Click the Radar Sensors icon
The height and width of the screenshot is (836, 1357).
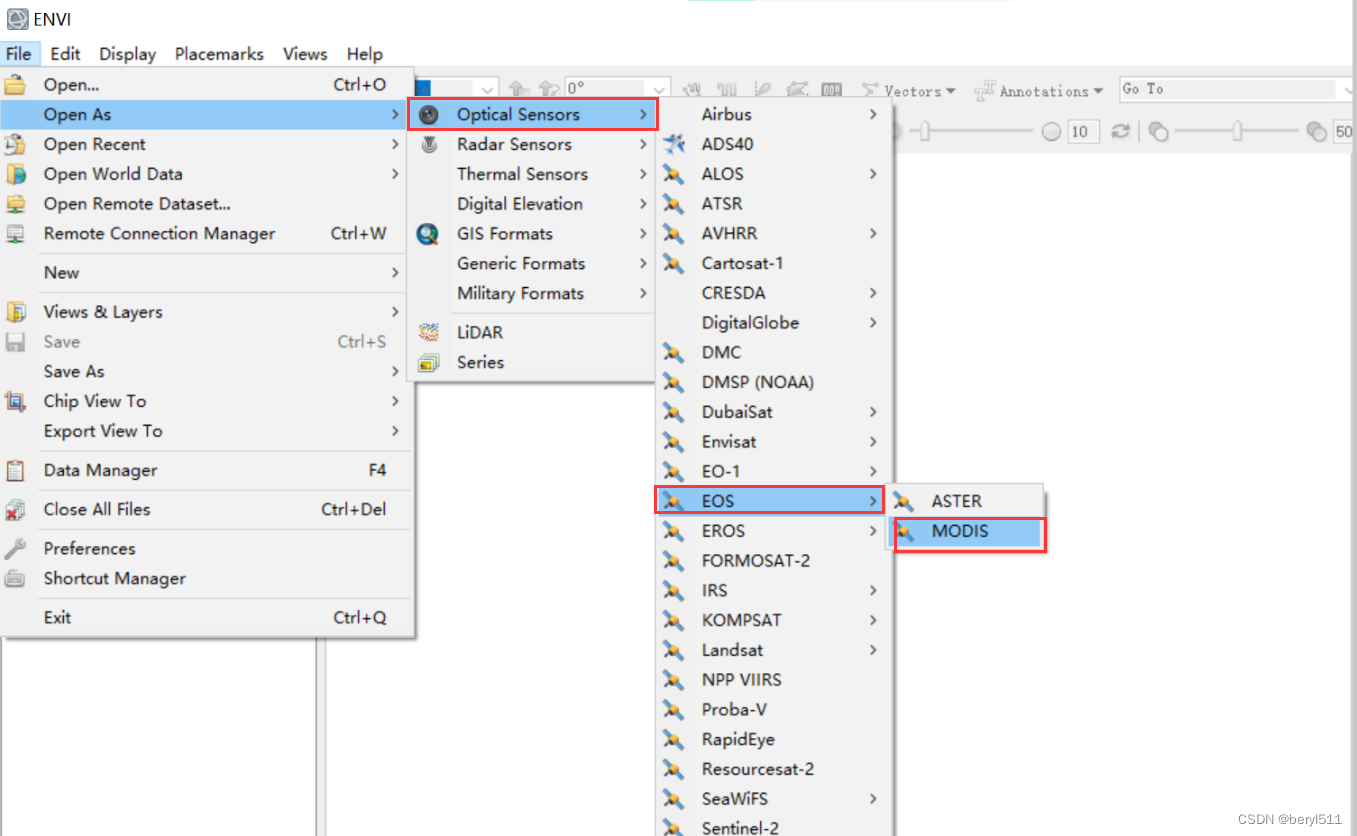pyautogui.click(x=429, y=145)
